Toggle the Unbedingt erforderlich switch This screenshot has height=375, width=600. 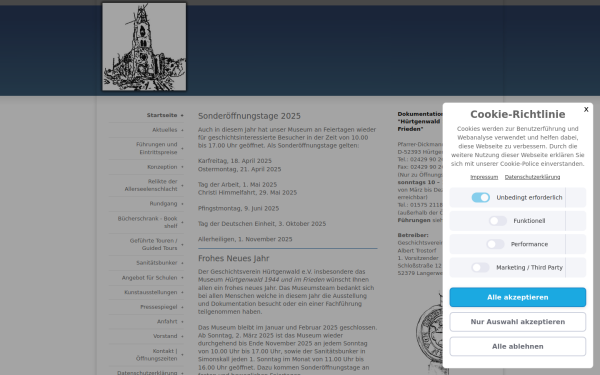click(x=481, y=197)
